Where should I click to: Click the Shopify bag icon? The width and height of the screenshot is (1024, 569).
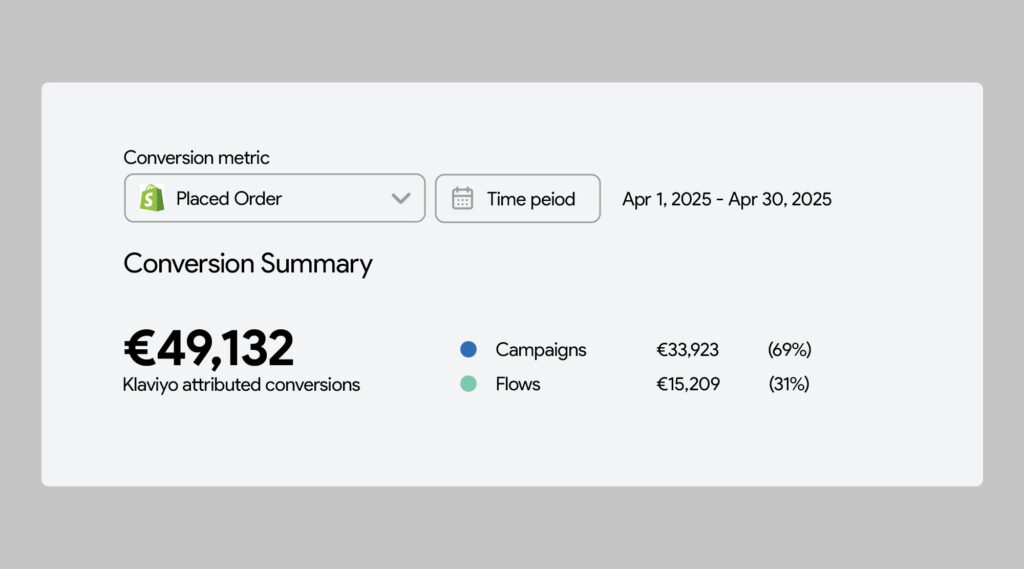152,198
